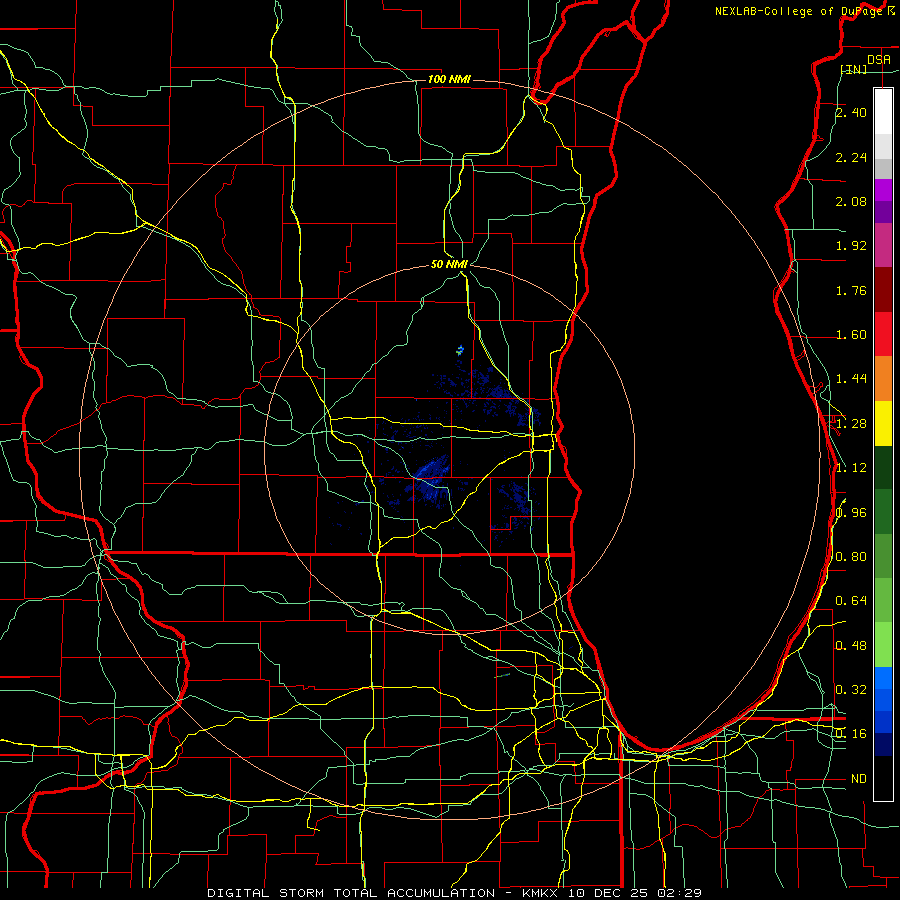Screen dimensions: 900x900
Task: Select the 1.44 legend value
Action: pos(851,378)
